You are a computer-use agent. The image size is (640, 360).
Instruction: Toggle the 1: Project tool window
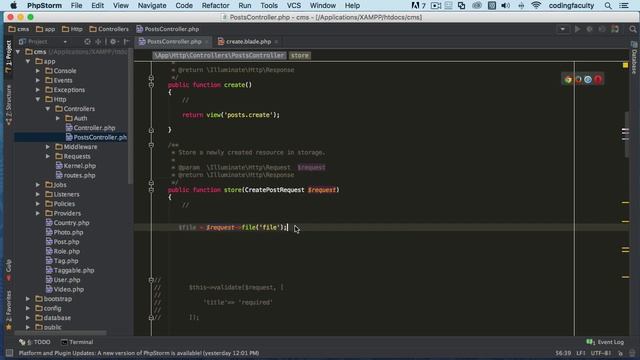[8, 56]
